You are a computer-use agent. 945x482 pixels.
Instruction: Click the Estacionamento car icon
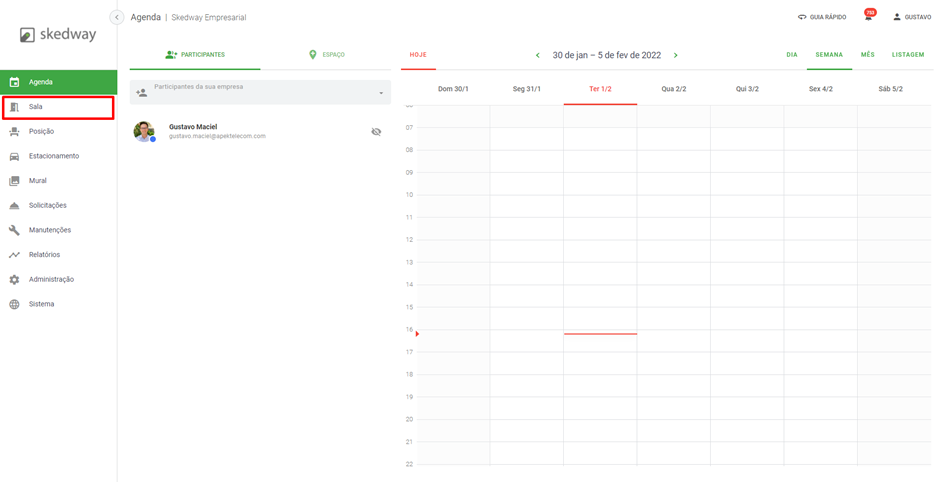(14, 157)
